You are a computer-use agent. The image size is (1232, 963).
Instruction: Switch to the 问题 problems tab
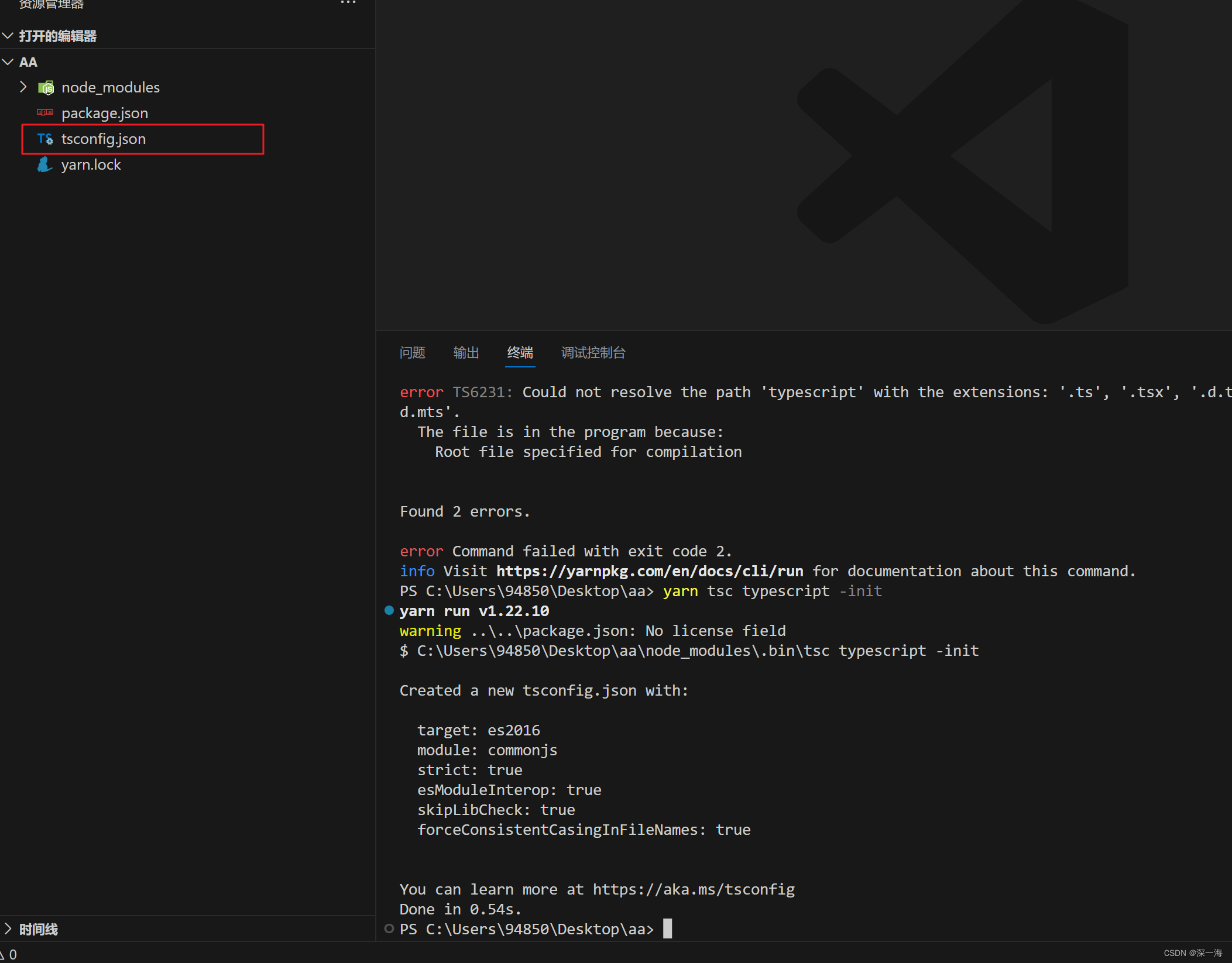(412, 353)
